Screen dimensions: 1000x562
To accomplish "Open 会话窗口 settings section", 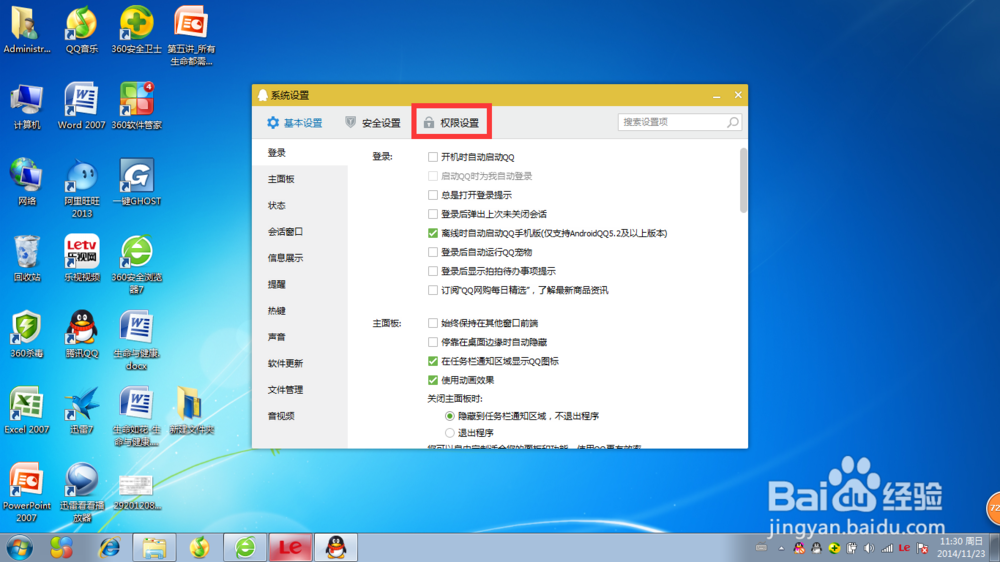I will click(300, 232).
